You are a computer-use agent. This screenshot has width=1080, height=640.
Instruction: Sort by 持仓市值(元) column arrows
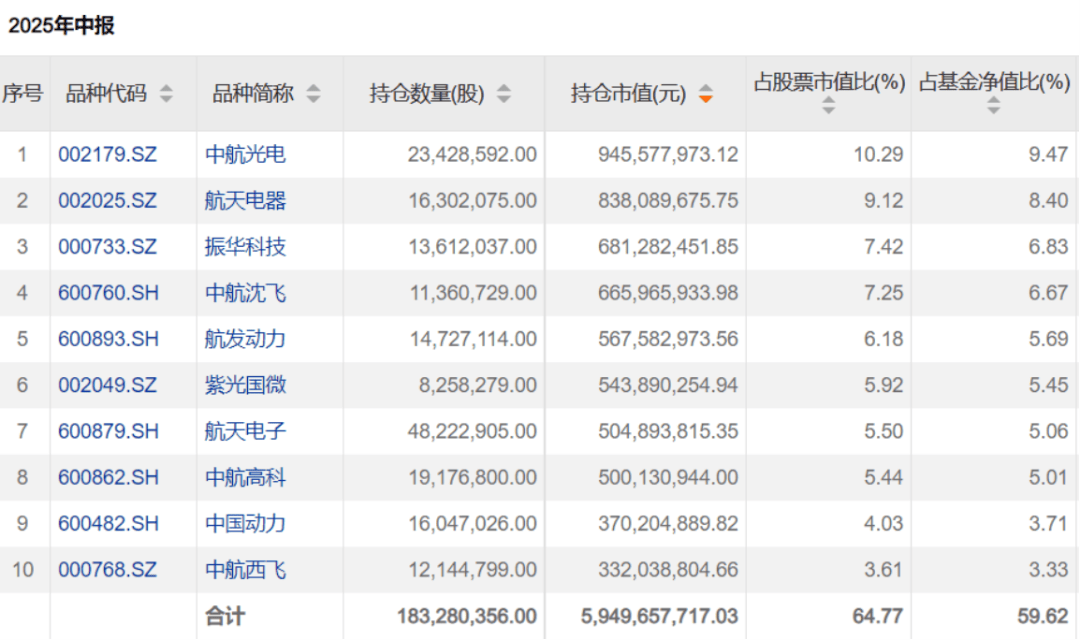tap(705, 94)
